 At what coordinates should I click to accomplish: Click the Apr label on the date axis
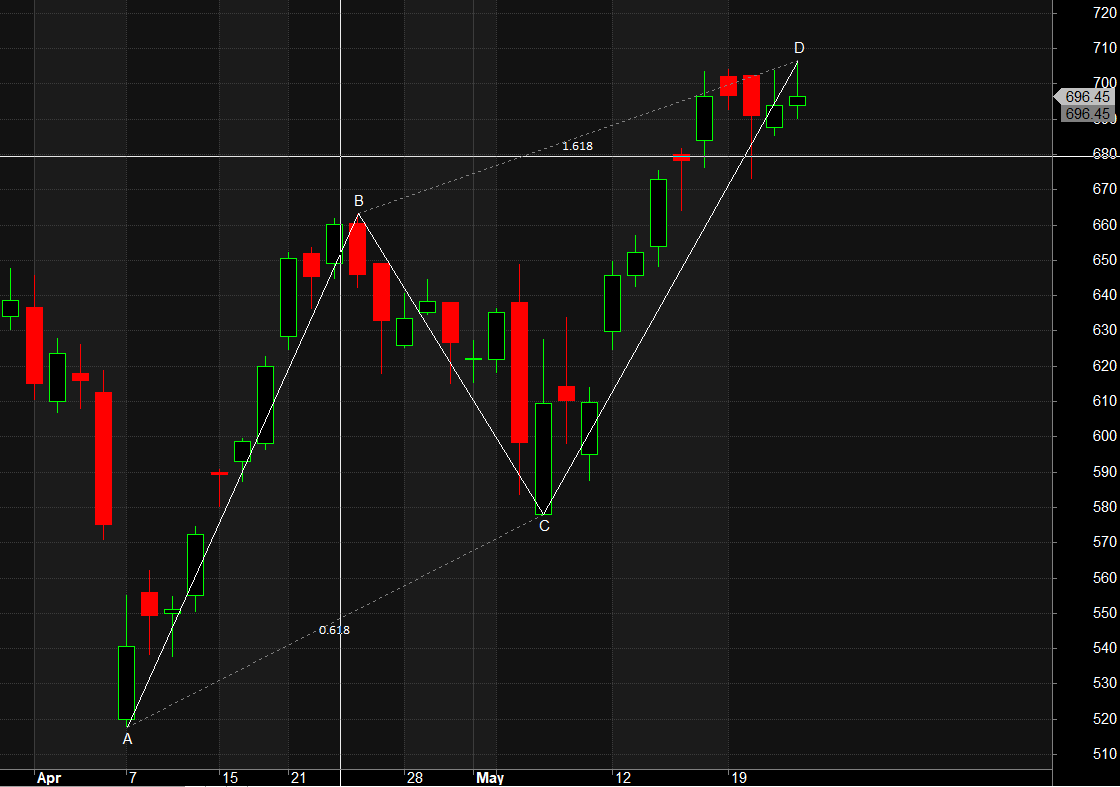point(49,777)
